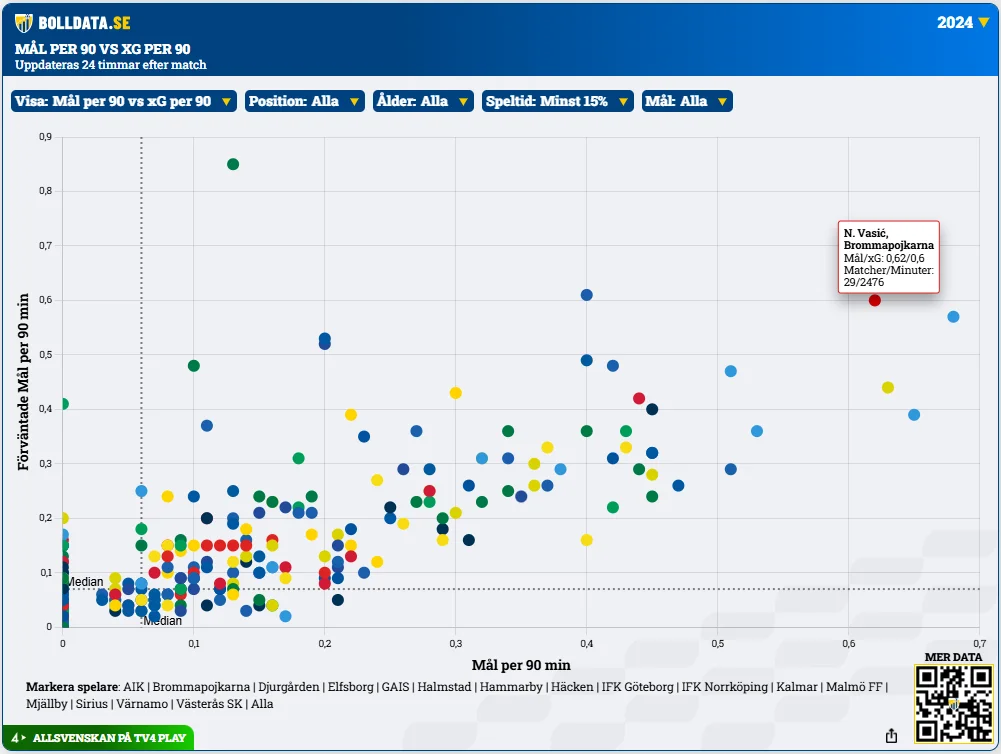
Task: Highlight Hammarby players
Action: point(511,687)
